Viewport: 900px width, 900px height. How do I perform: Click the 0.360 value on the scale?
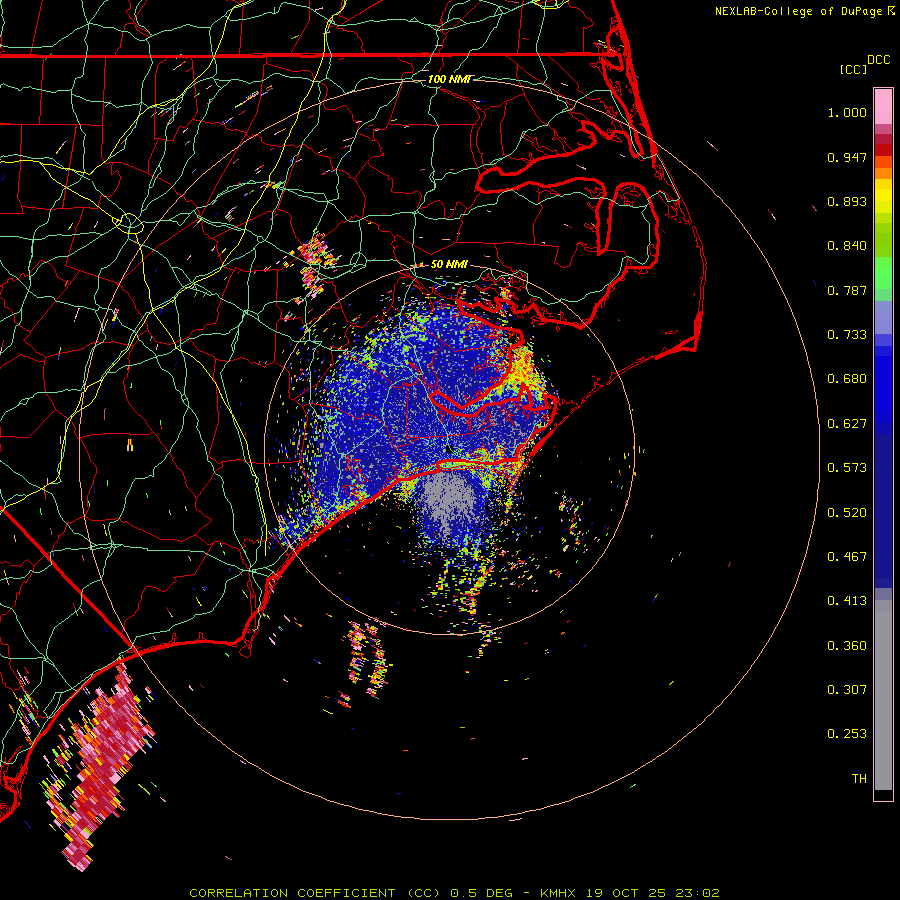847,646
